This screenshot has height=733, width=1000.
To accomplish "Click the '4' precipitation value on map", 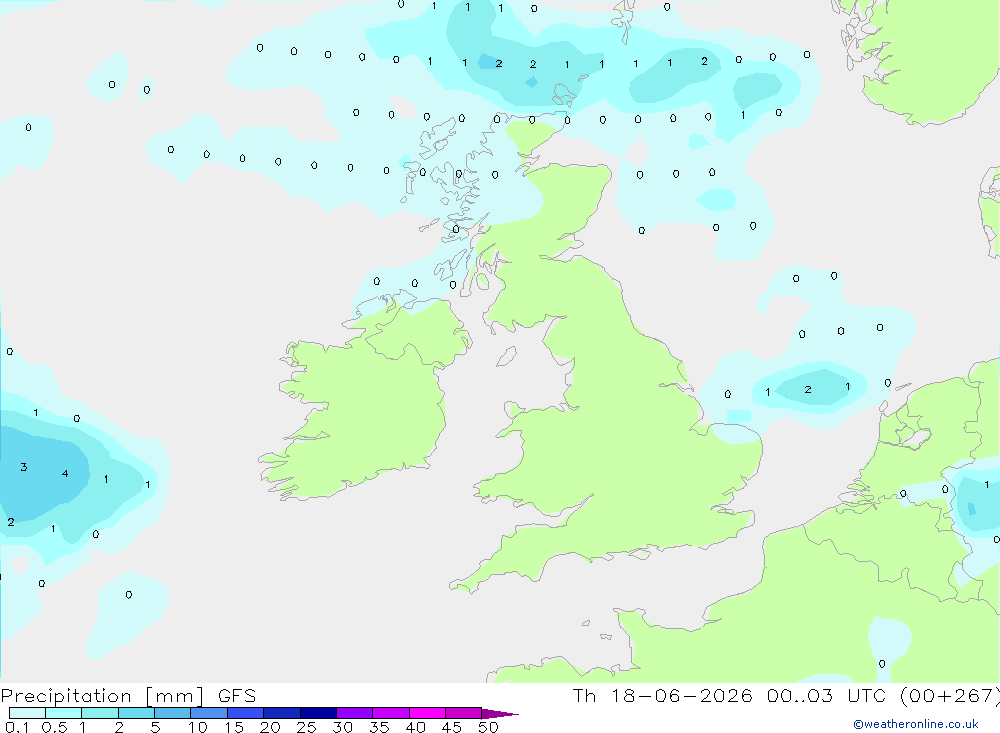I will point(65,473).
